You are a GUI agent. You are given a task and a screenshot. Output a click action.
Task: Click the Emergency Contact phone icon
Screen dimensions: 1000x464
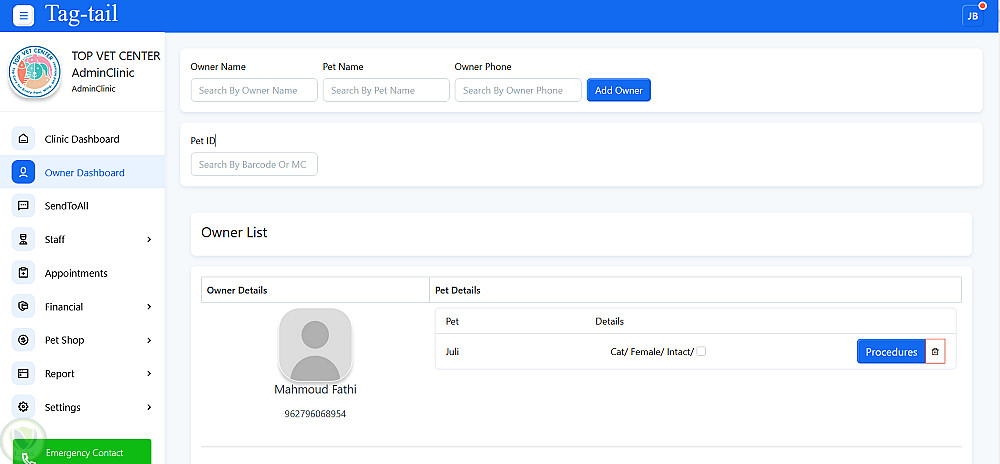click(x=28, y=458)
